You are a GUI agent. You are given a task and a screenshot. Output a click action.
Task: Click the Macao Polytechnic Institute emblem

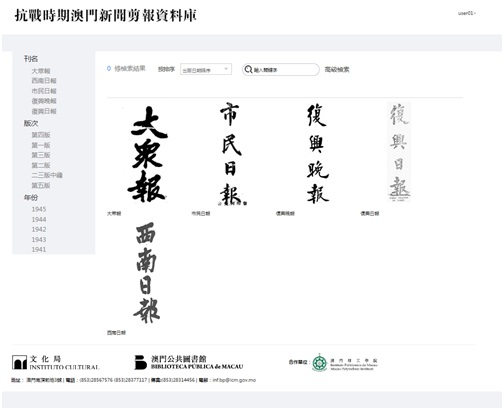click(x=320, y=363)
